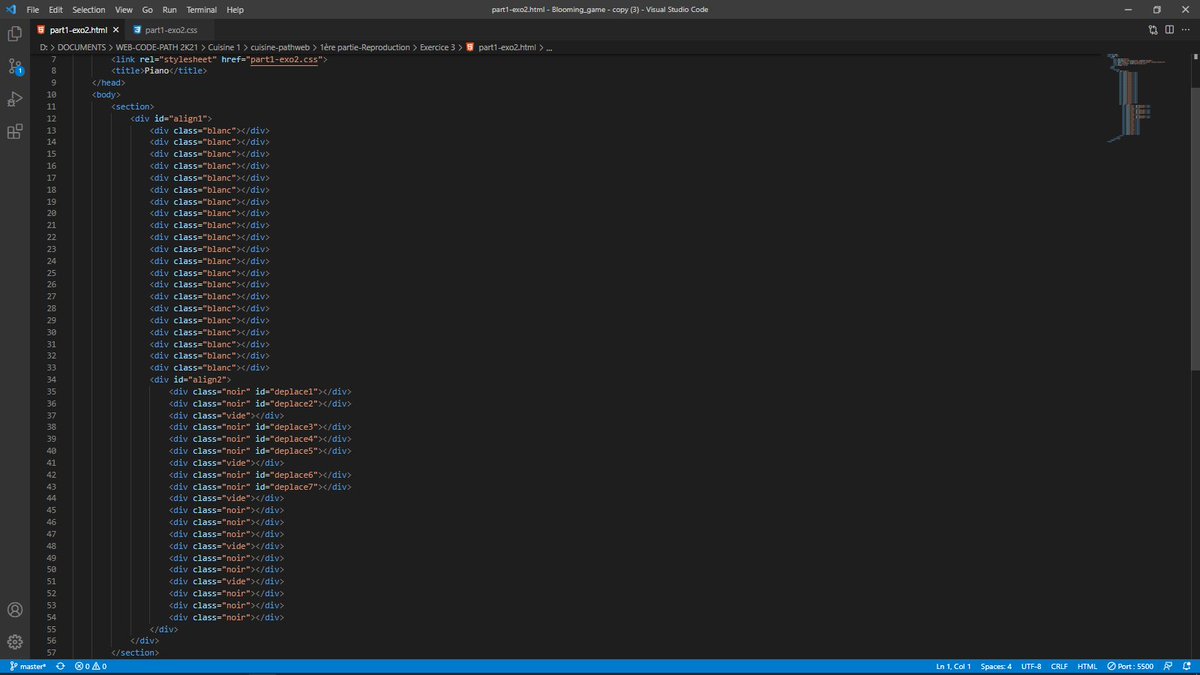Open the Source Control view
Viewport: 1200px width, 675px height.
[15, 66]
